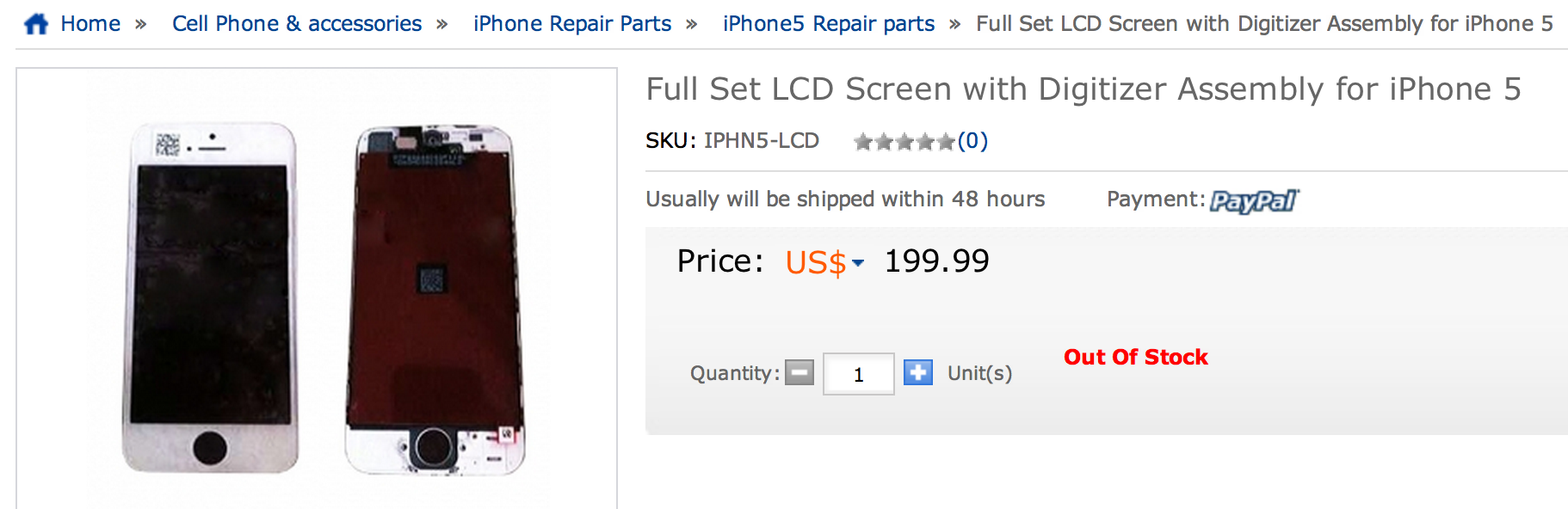
Task: Open iPhone5 Repair parts breadcrumb link
Action: click(829, 24)
